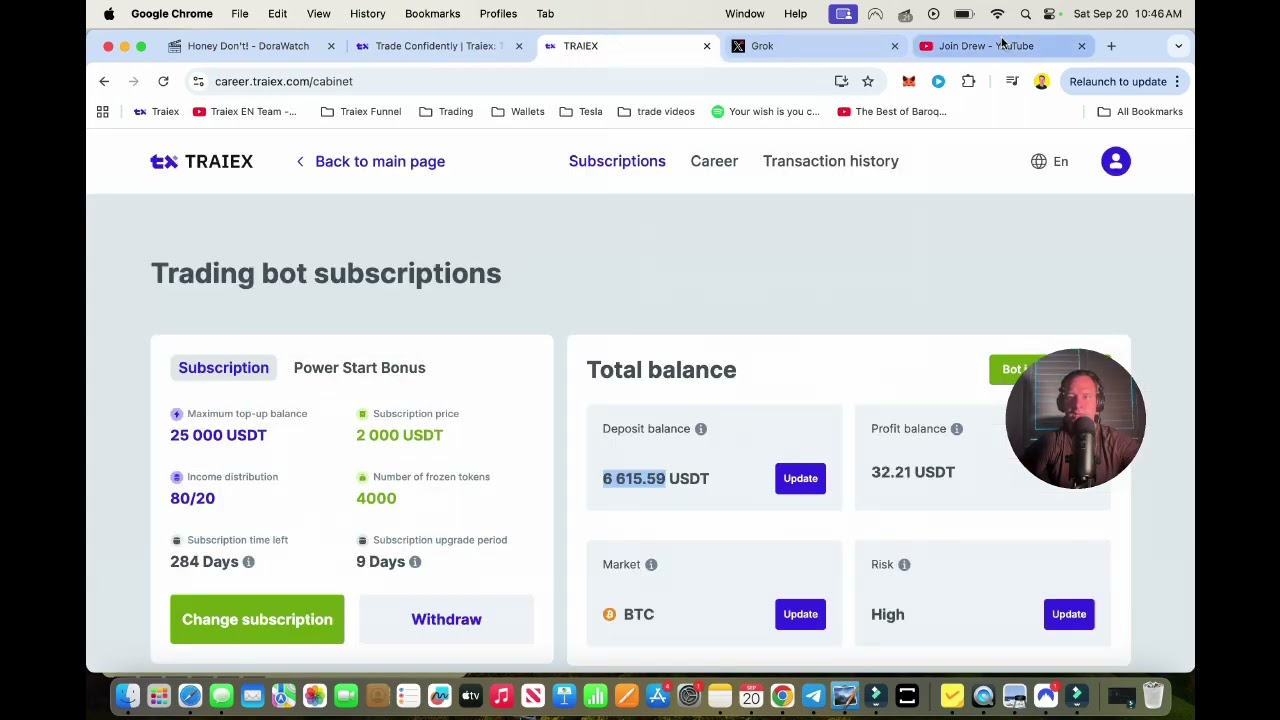Open the user profile avatar icon
This screenshot has height=720, width=1280.
point(1116,161)
